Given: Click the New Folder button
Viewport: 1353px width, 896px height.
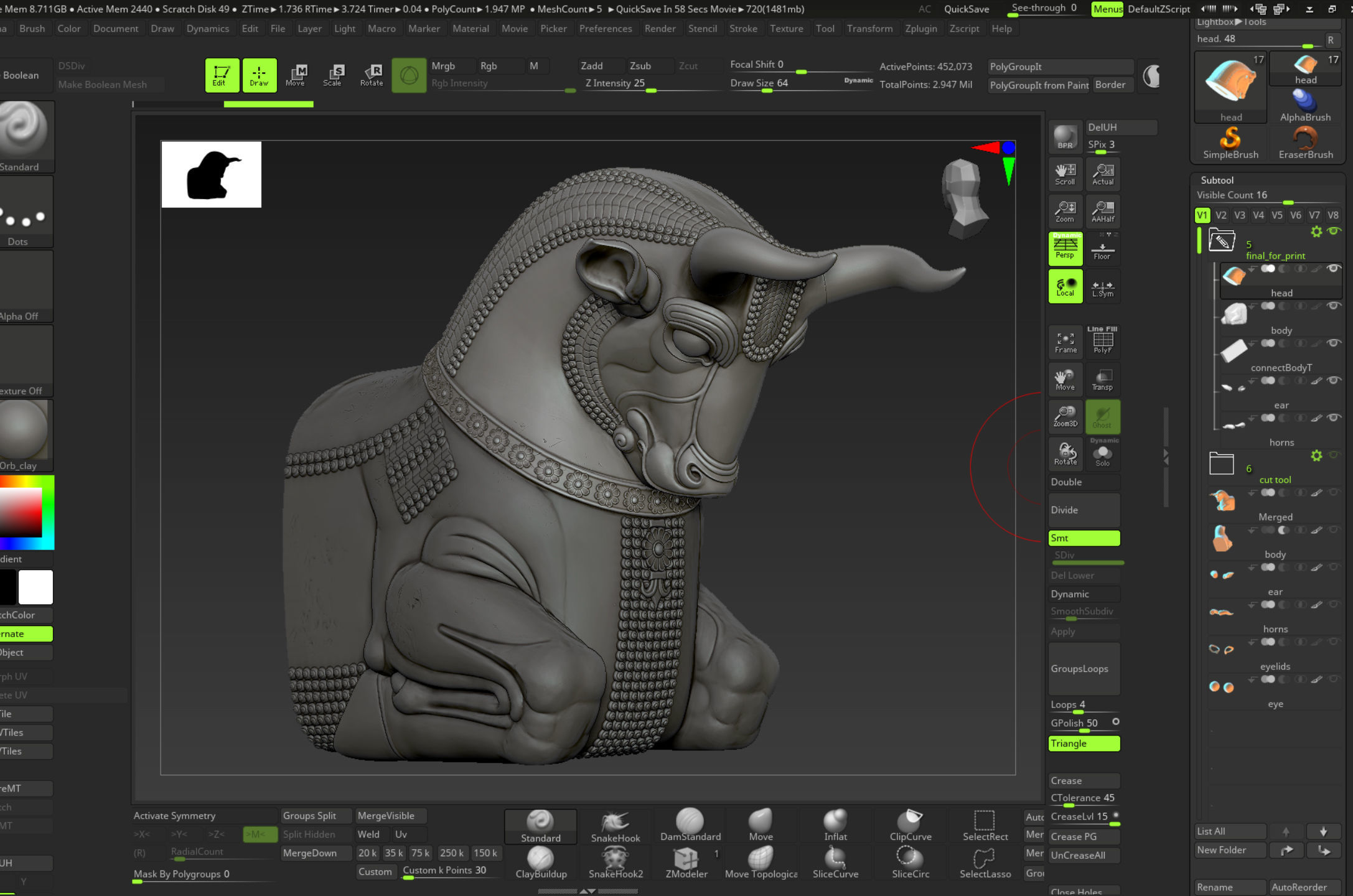Looking at the screenshot, I should click(x=1230, y=850).
